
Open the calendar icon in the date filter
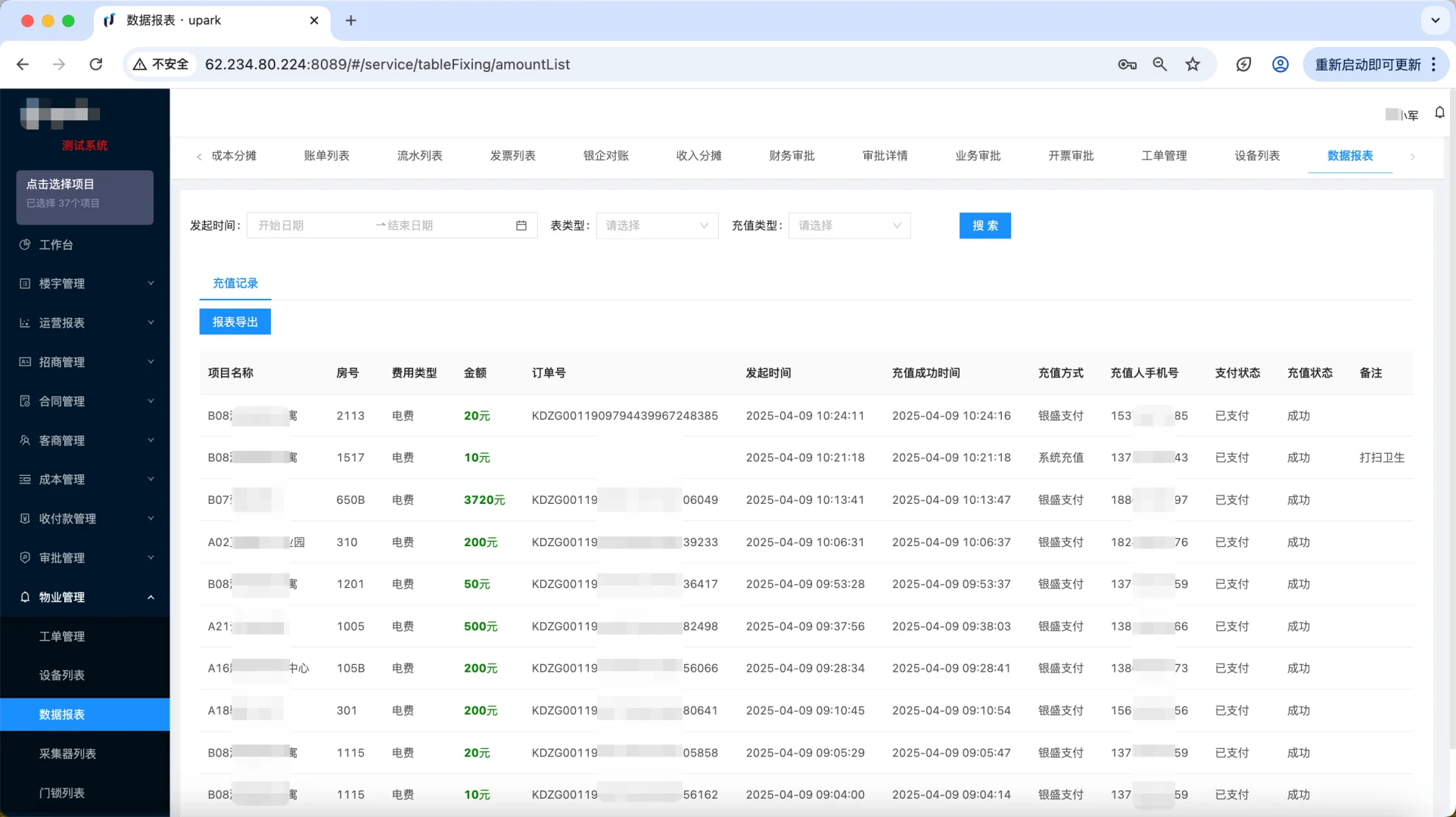(x=520, y=225)
